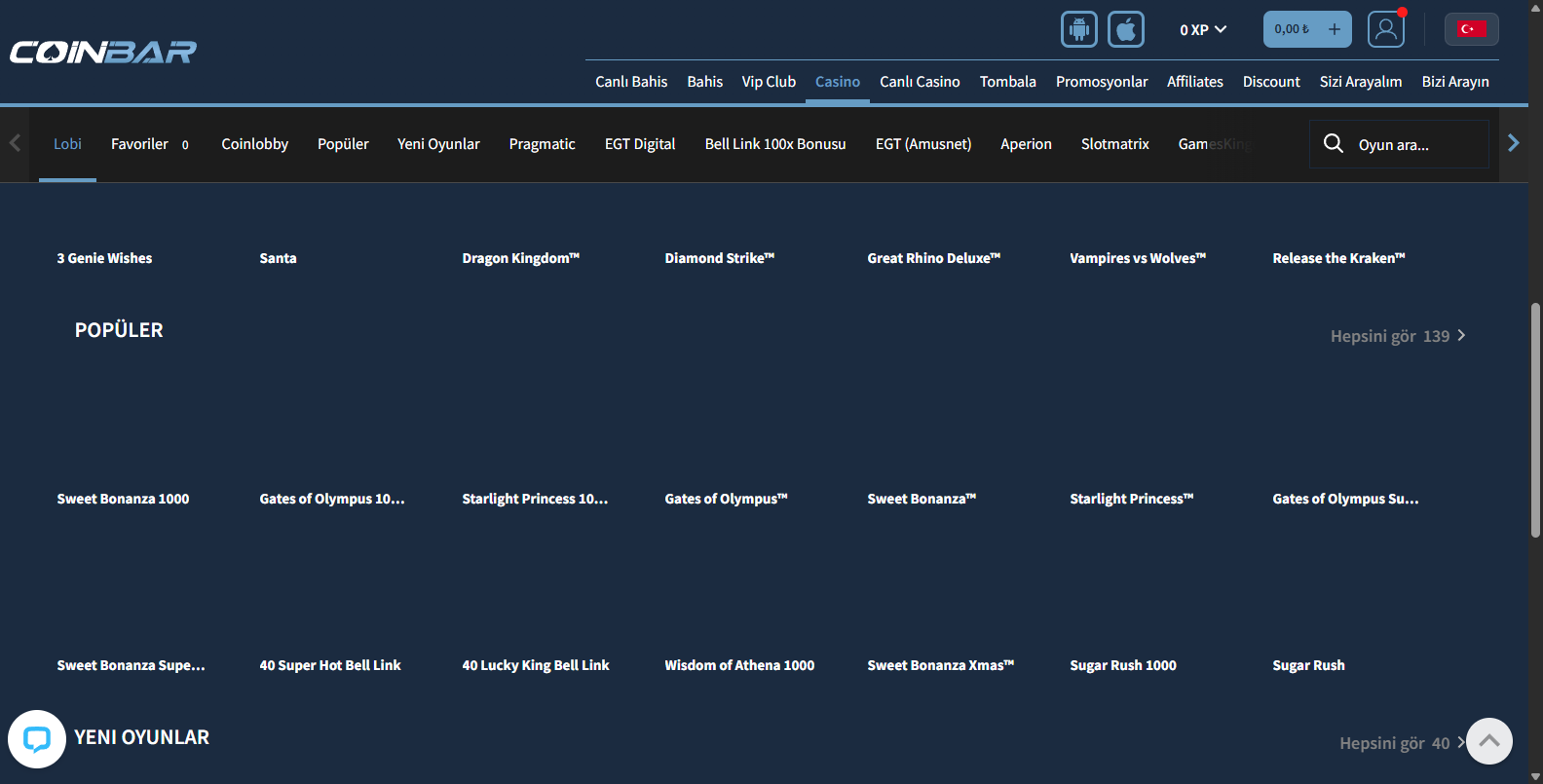Screen dimensions: 1543x784
Task: Open the Sweet Bonanza Xmas™ game
Action: tap(940, 665)
